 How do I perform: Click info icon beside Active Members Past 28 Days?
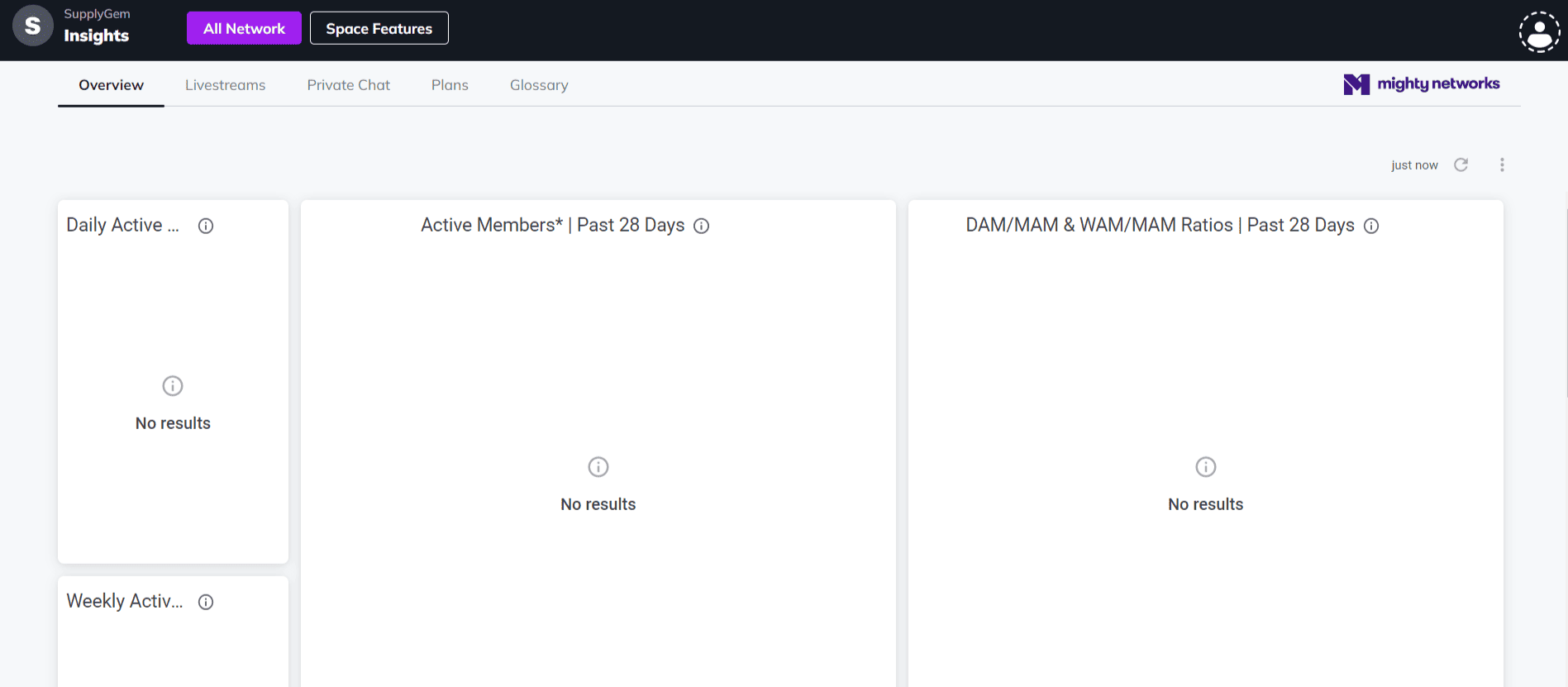point(701,226)
